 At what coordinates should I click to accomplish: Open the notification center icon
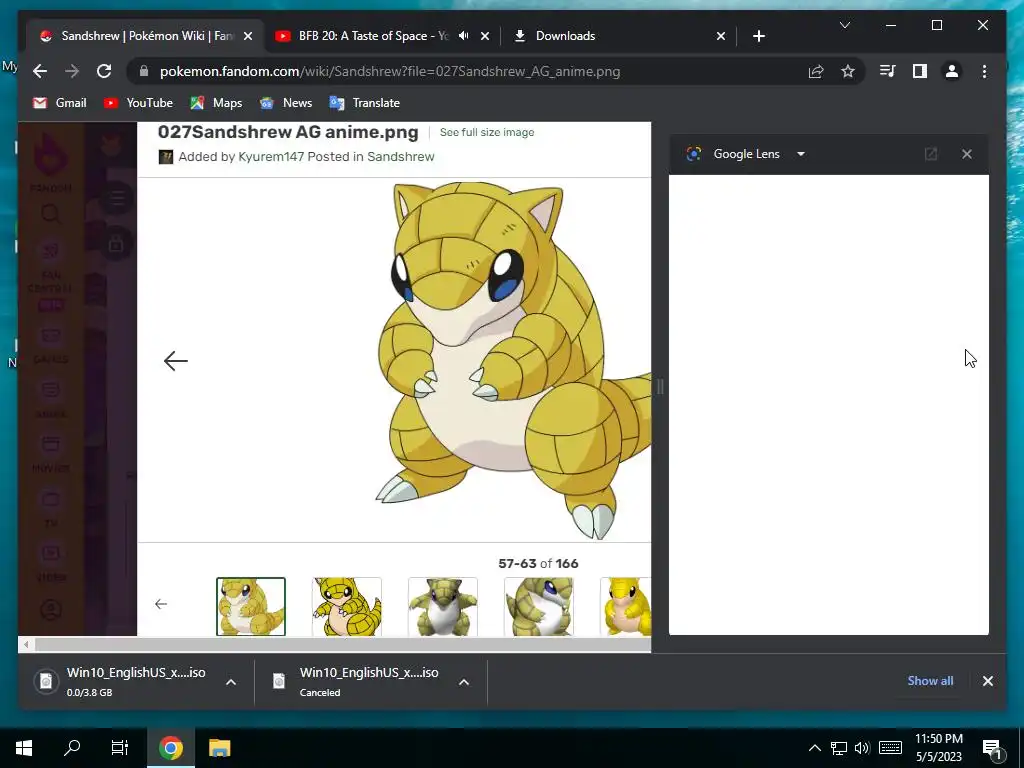click(992, 748)
